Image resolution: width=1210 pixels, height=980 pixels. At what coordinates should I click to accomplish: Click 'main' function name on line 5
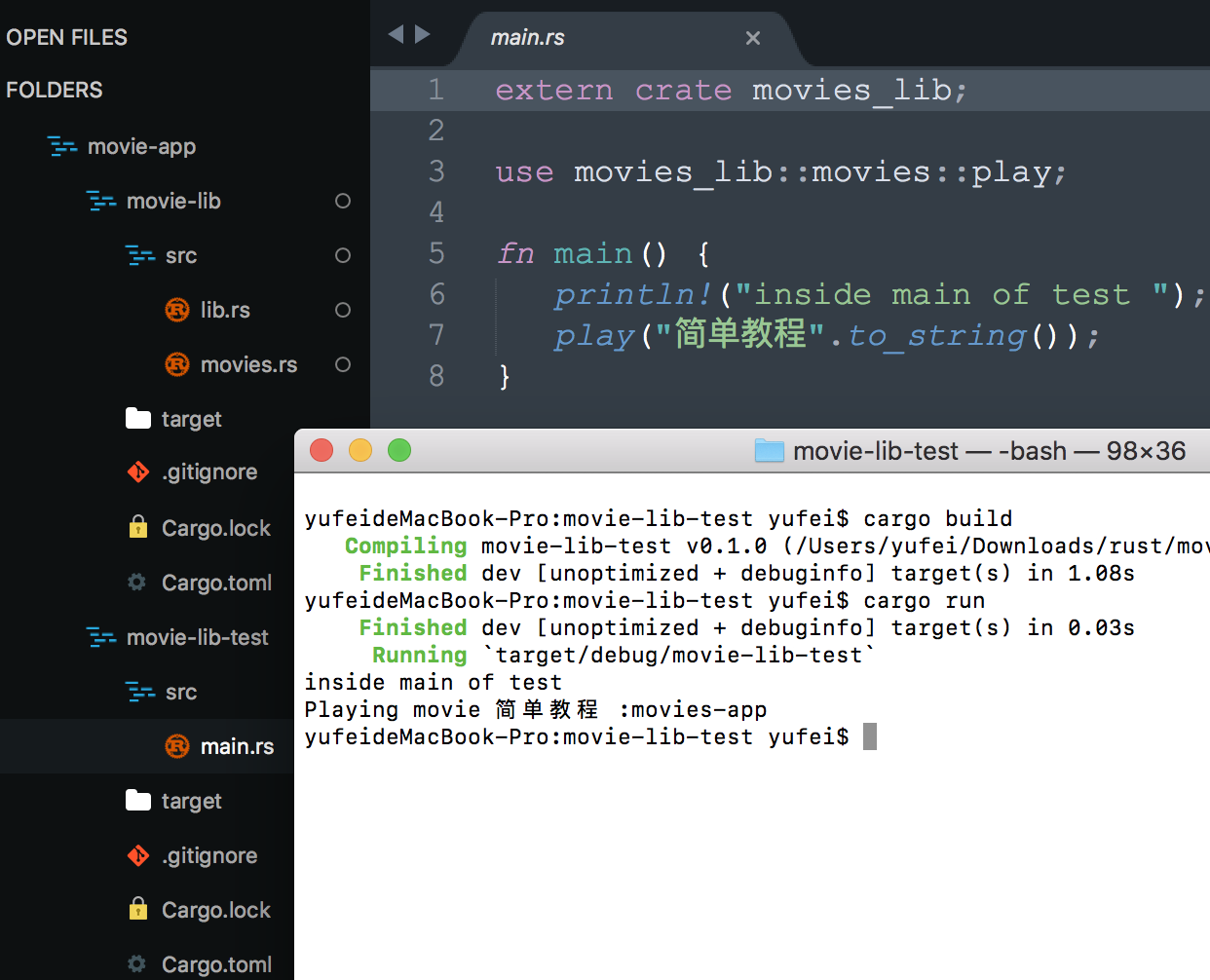pyautogui.click(x=593, y=253)
